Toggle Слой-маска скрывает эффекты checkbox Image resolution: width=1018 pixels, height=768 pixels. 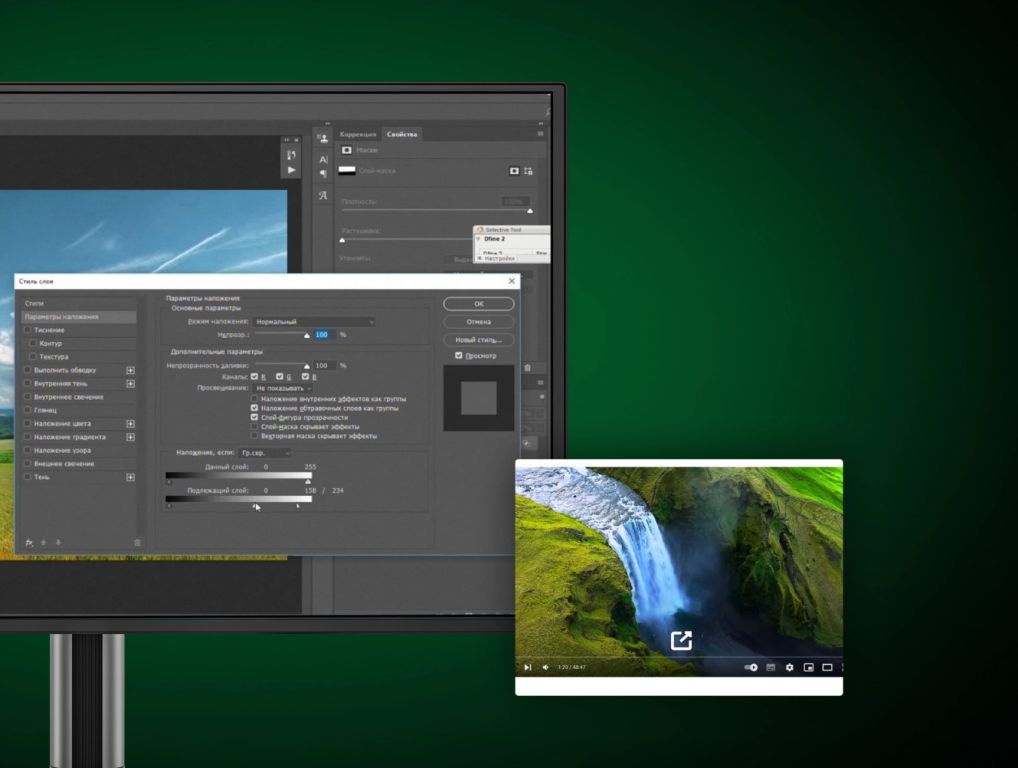[x=254, y=427]
